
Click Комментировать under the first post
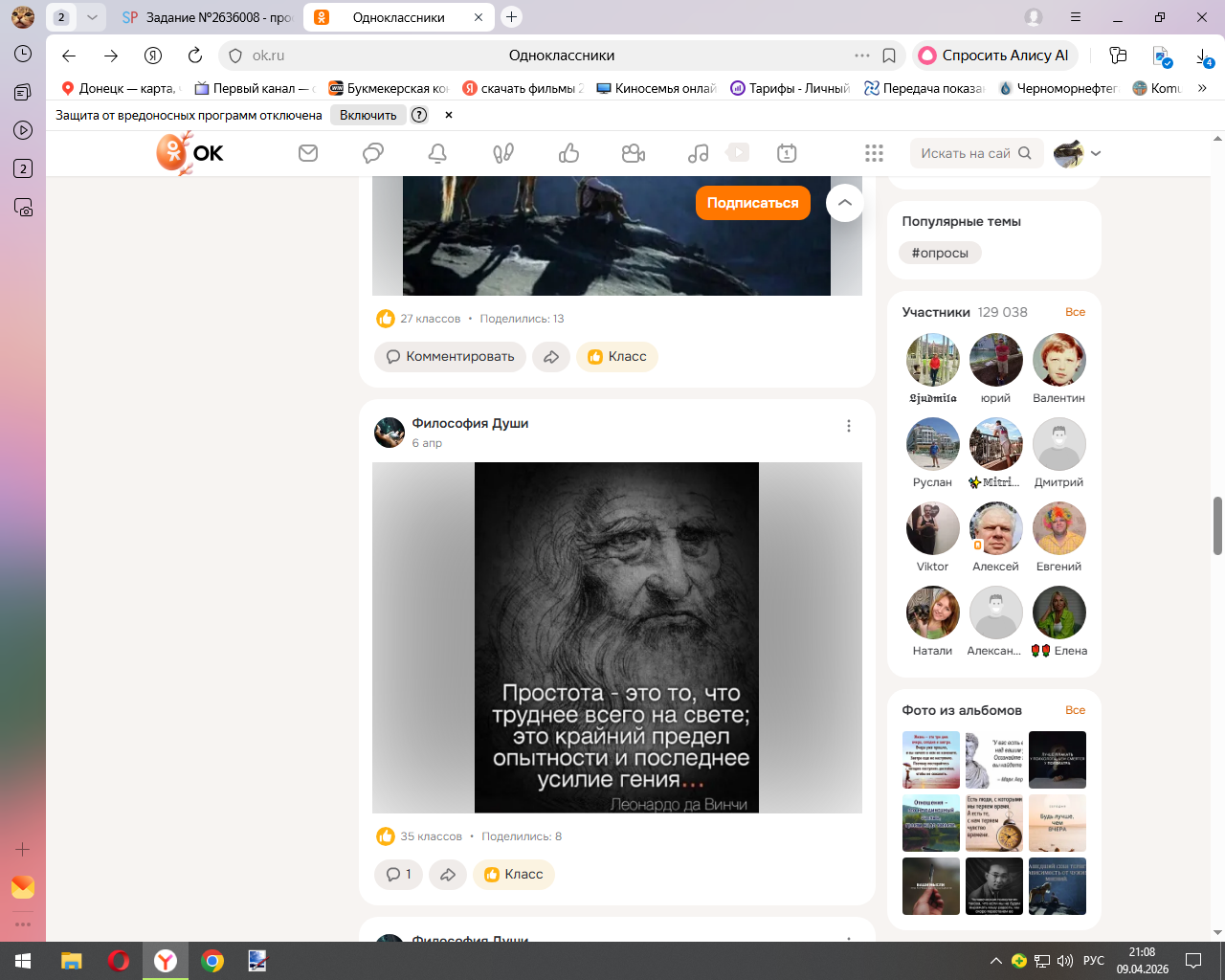[450, 357]
